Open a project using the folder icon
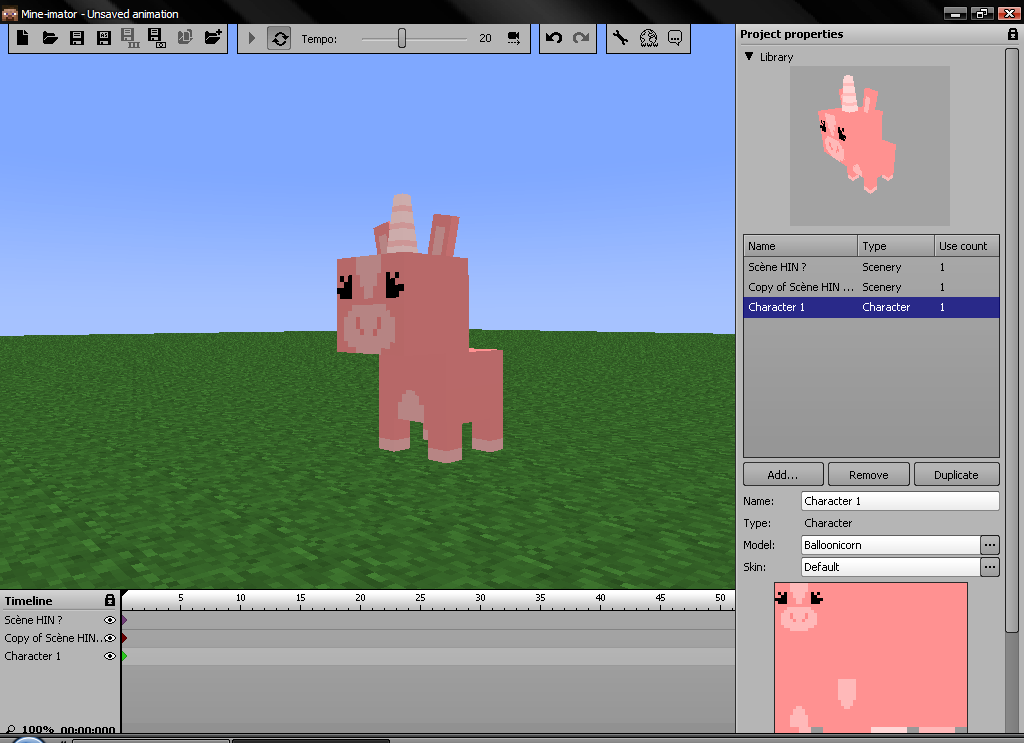 (50, 38)
